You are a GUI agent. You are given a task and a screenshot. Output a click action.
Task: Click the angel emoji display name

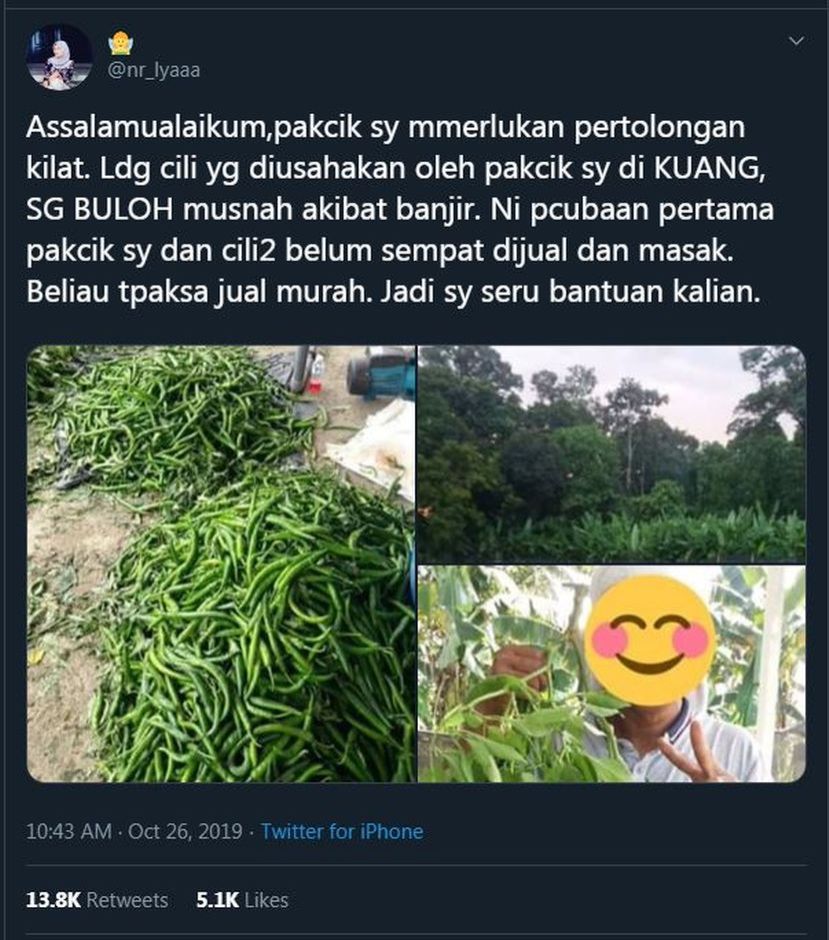(x=120, y=43)
